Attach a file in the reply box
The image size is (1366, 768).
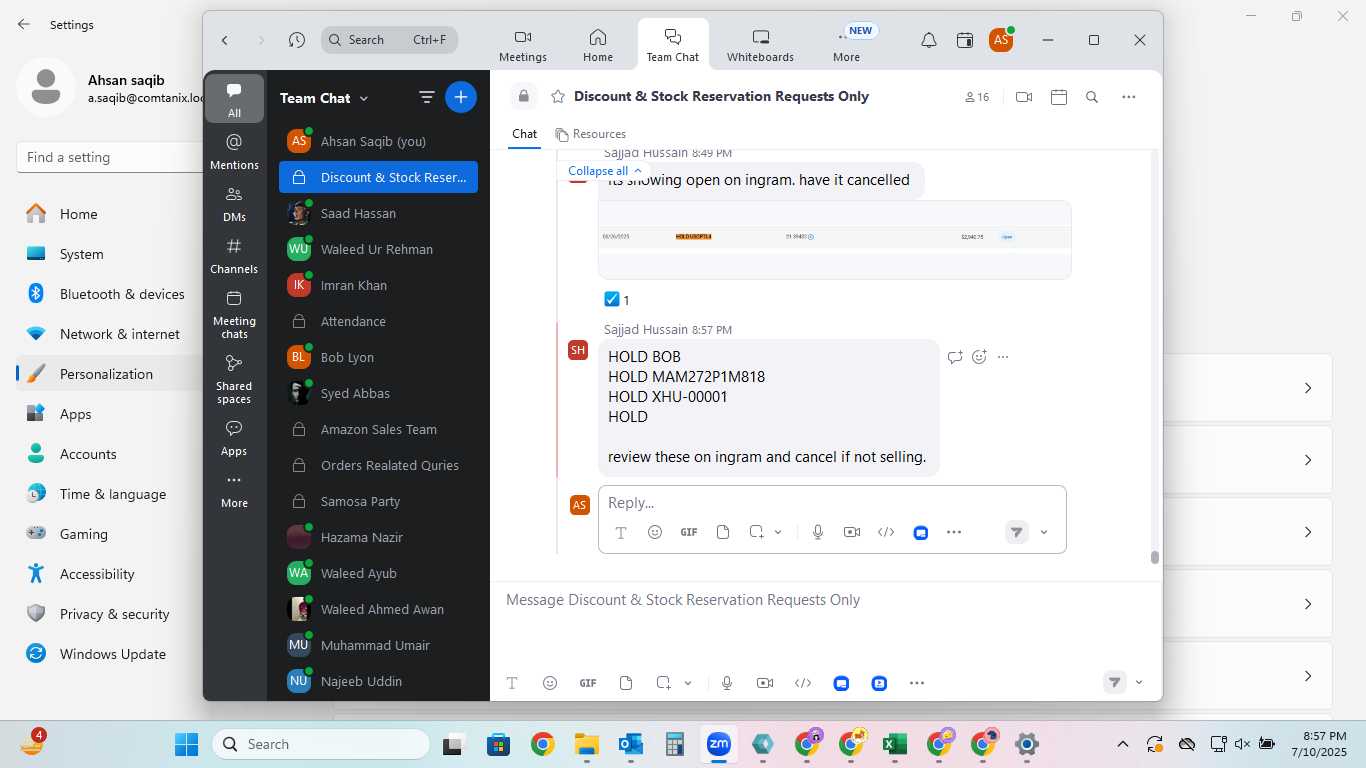723,532
